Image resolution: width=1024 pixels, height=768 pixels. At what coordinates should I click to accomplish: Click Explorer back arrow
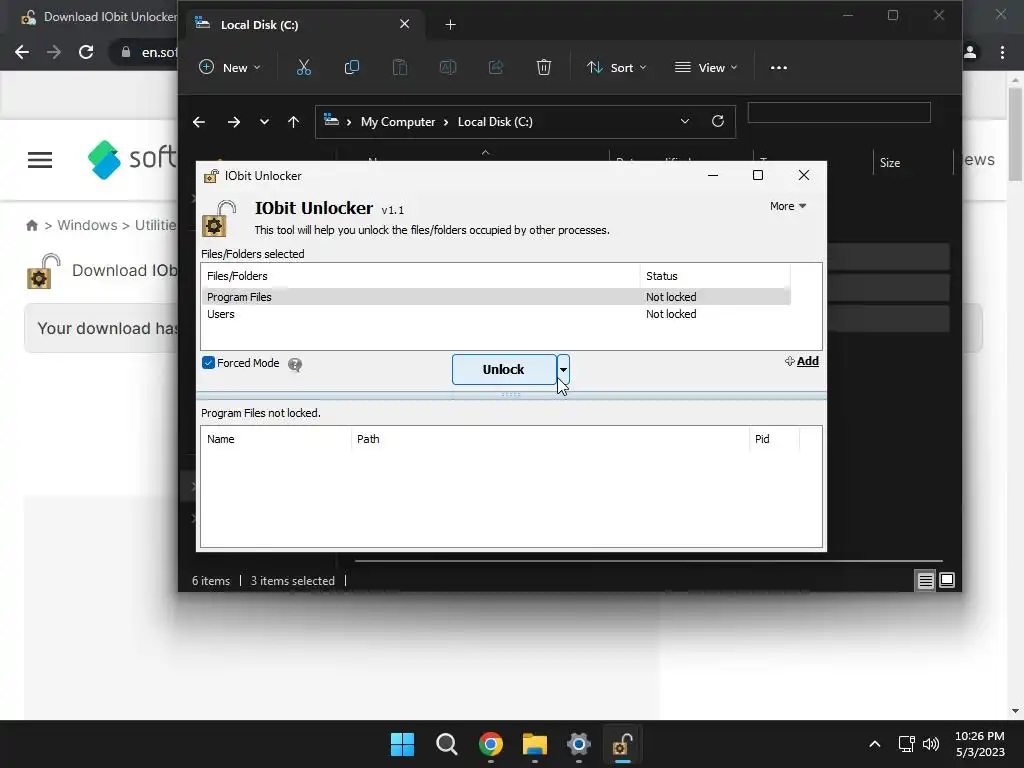click(199, 121)
